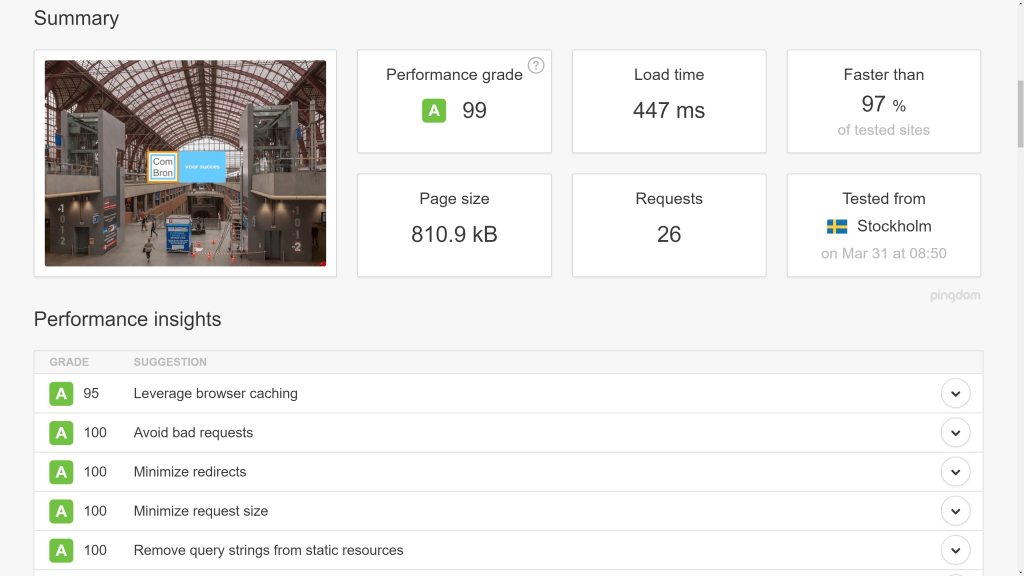1024x576 pixels.
Task: Click the green A grade badge beside 99
Action: pos(434,110)
